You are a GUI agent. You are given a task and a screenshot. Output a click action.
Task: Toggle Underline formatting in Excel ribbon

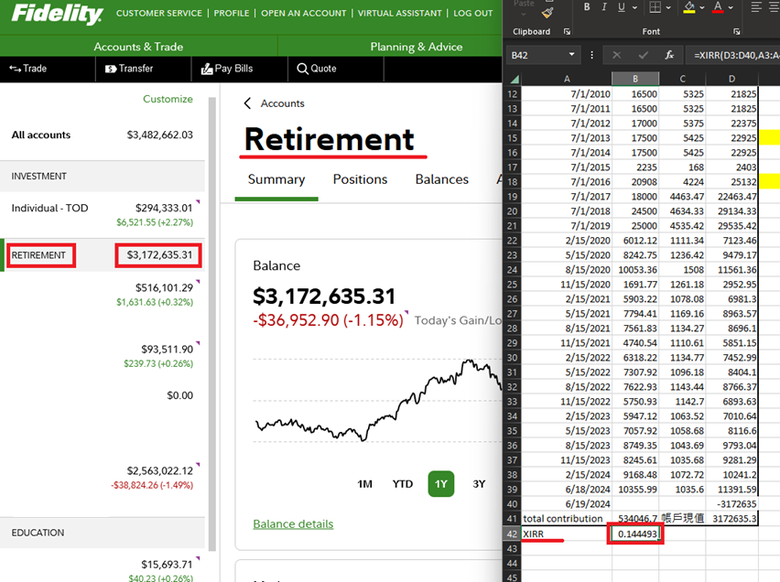tap(621, 7)
